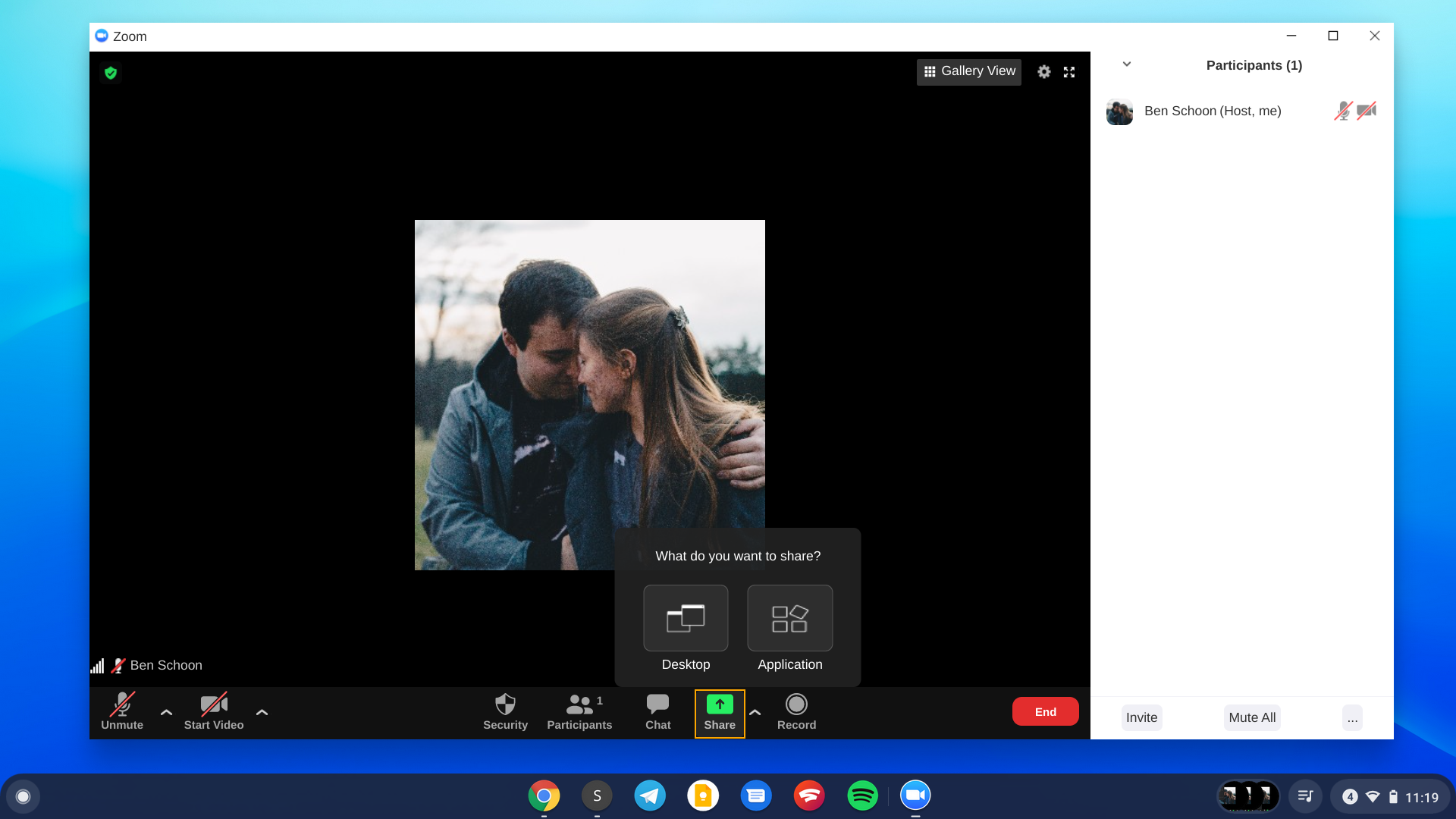Collapse Participants panel with chevron
The image size is (1456, 819).
(1127, 64)
